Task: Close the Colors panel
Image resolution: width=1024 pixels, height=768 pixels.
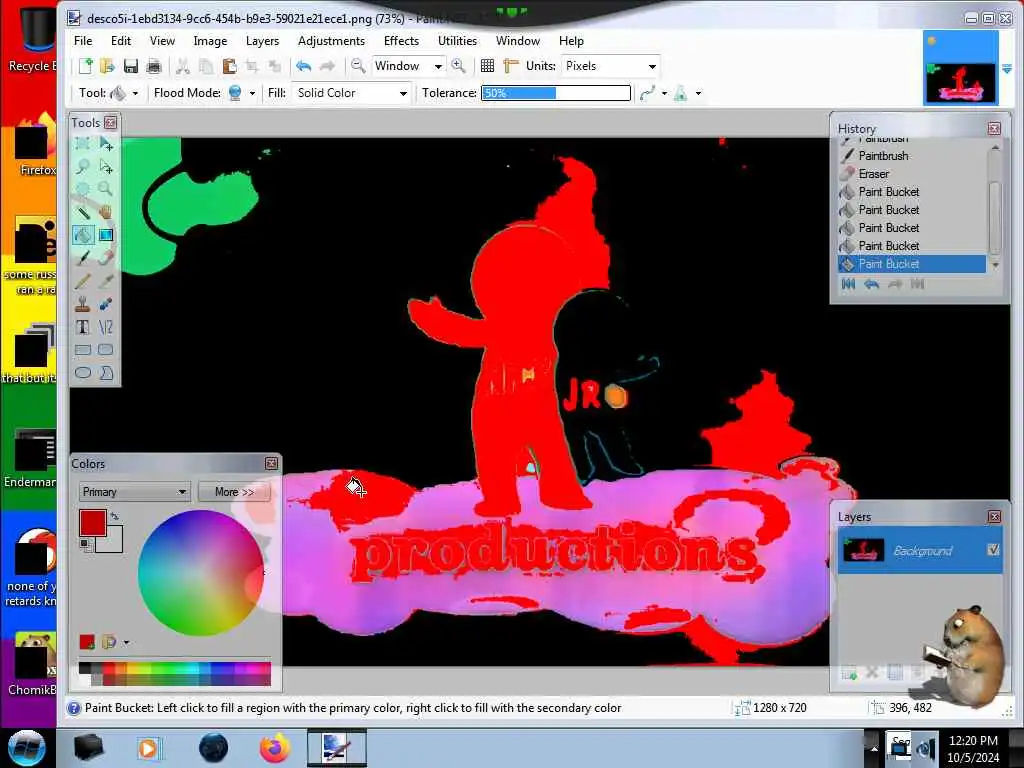Action: (x=272, y=464)
